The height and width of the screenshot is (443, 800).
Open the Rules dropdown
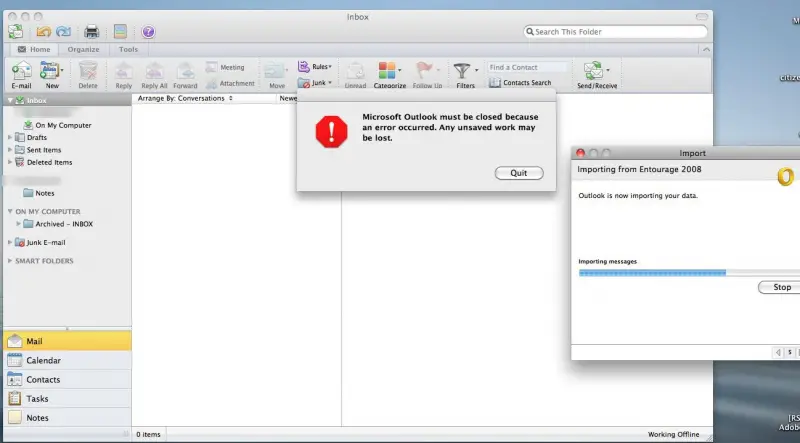315,67
